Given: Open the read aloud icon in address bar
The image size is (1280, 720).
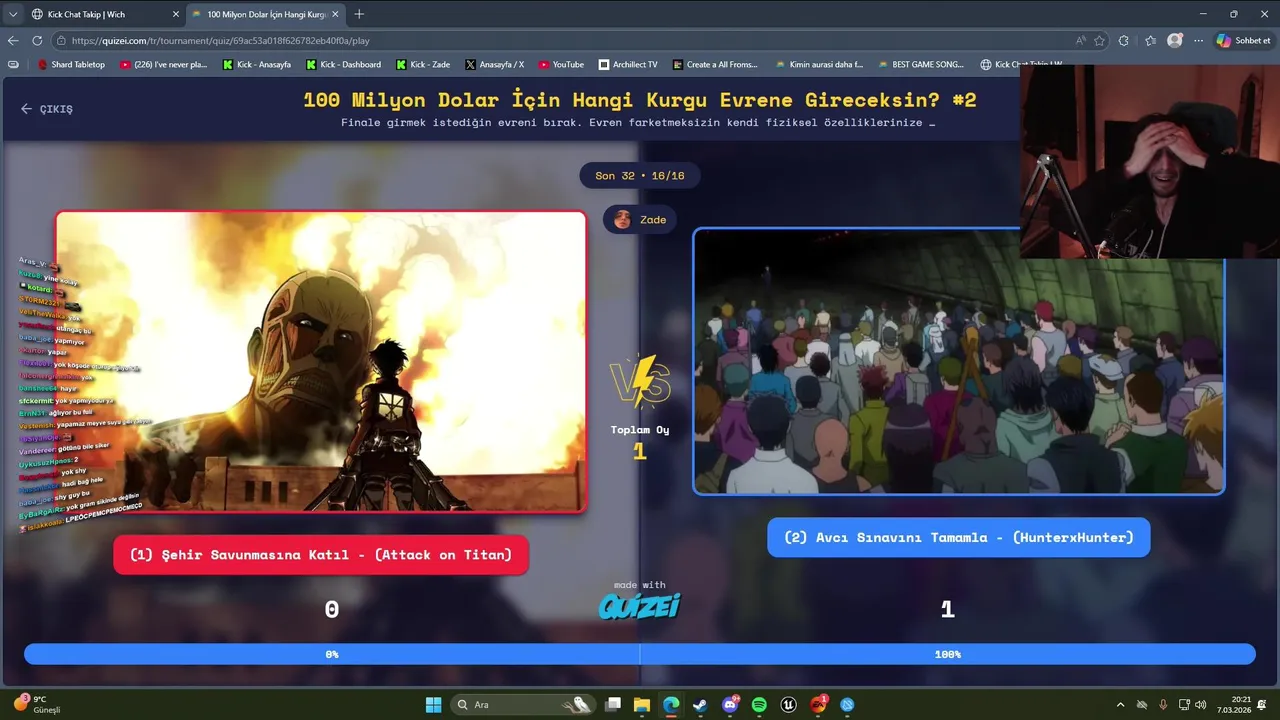Looking at the screenshot, I should point(1081,41).
